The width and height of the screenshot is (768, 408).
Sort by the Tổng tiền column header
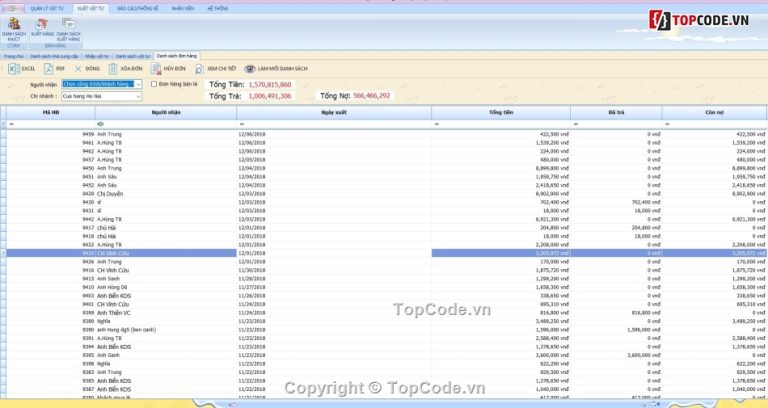pos(501,113)
